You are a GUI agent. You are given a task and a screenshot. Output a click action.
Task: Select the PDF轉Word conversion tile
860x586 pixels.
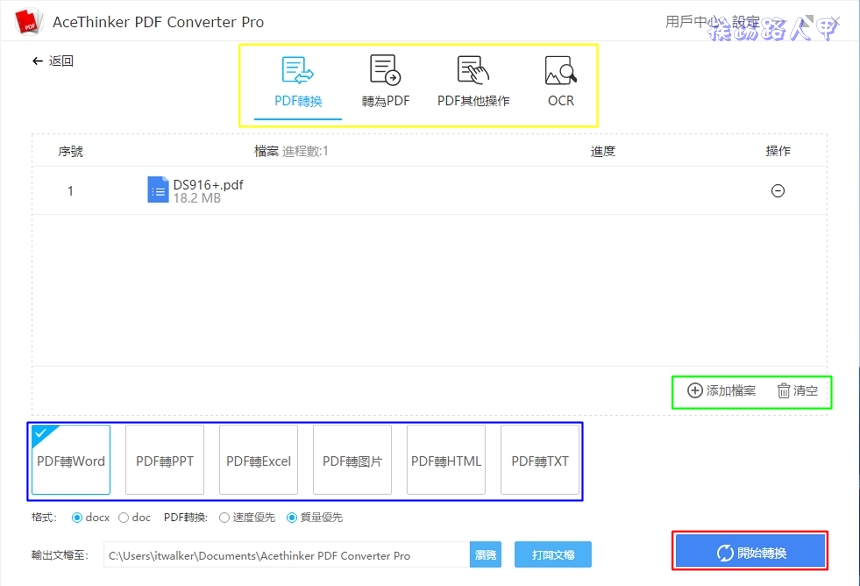(x=71, y=460)
